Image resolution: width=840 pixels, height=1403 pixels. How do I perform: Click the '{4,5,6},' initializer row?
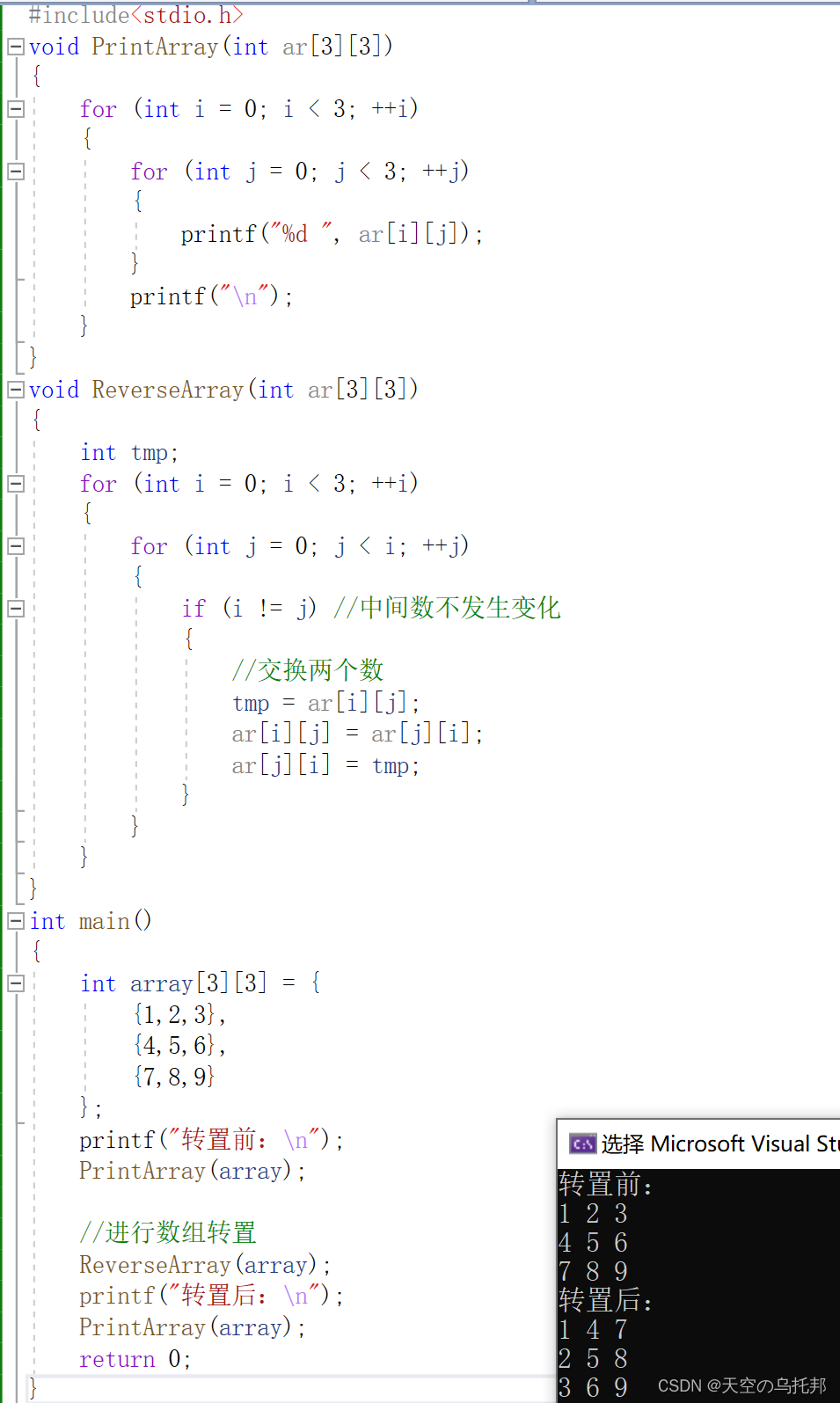(x=179, y=1046)
